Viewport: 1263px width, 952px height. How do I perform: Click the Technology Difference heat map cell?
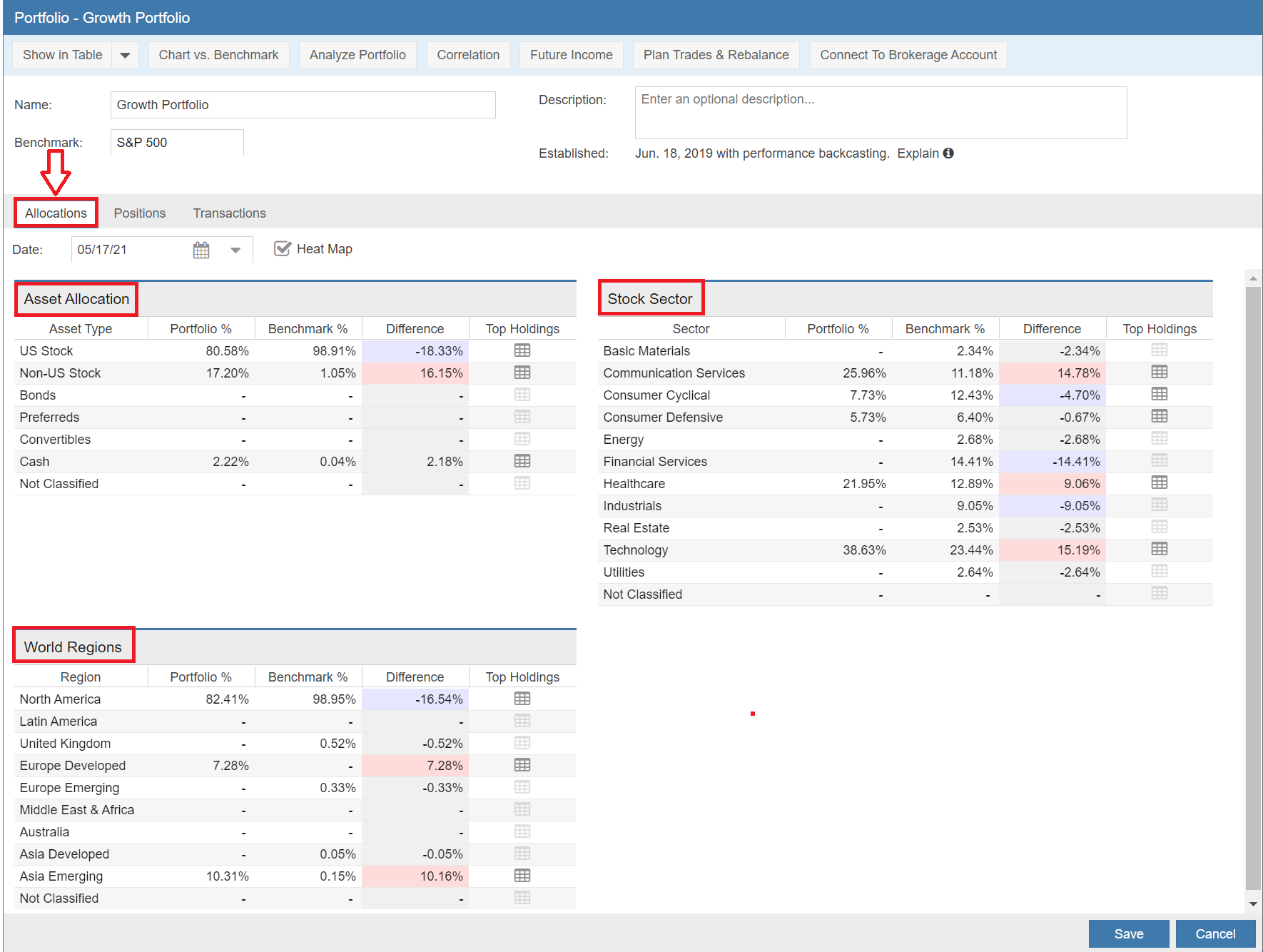[x=1052, y=550]
